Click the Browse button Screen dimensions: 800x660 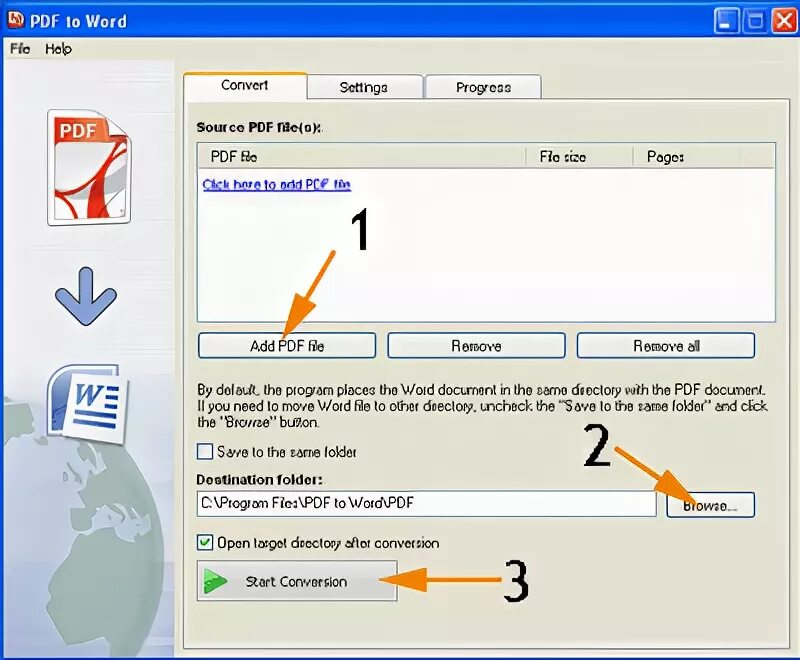[x=710, y=505]
